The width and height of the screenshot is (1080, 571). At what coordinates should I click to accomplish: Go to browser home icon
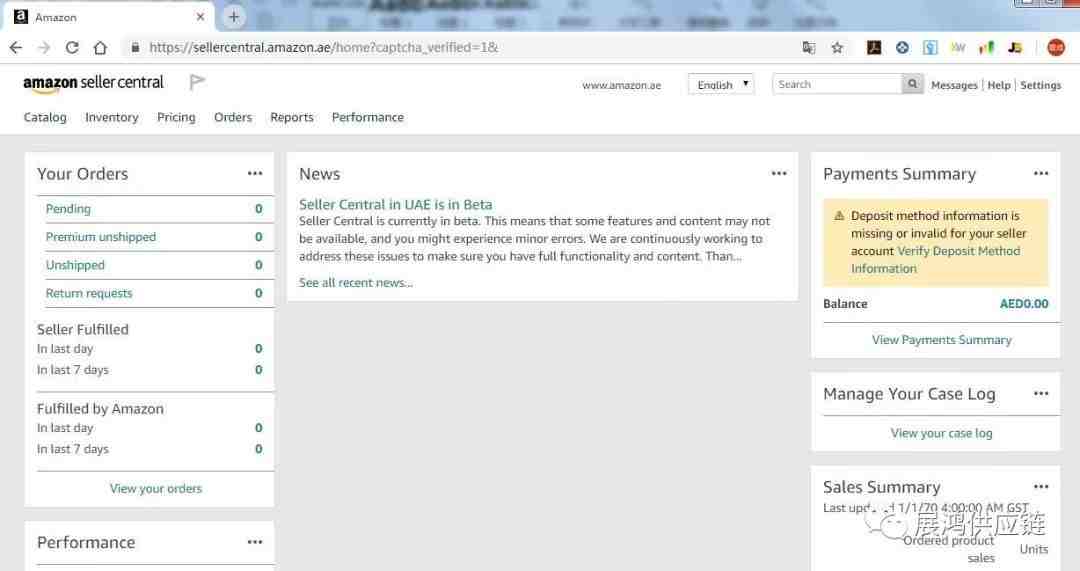(x=100, y=48)
